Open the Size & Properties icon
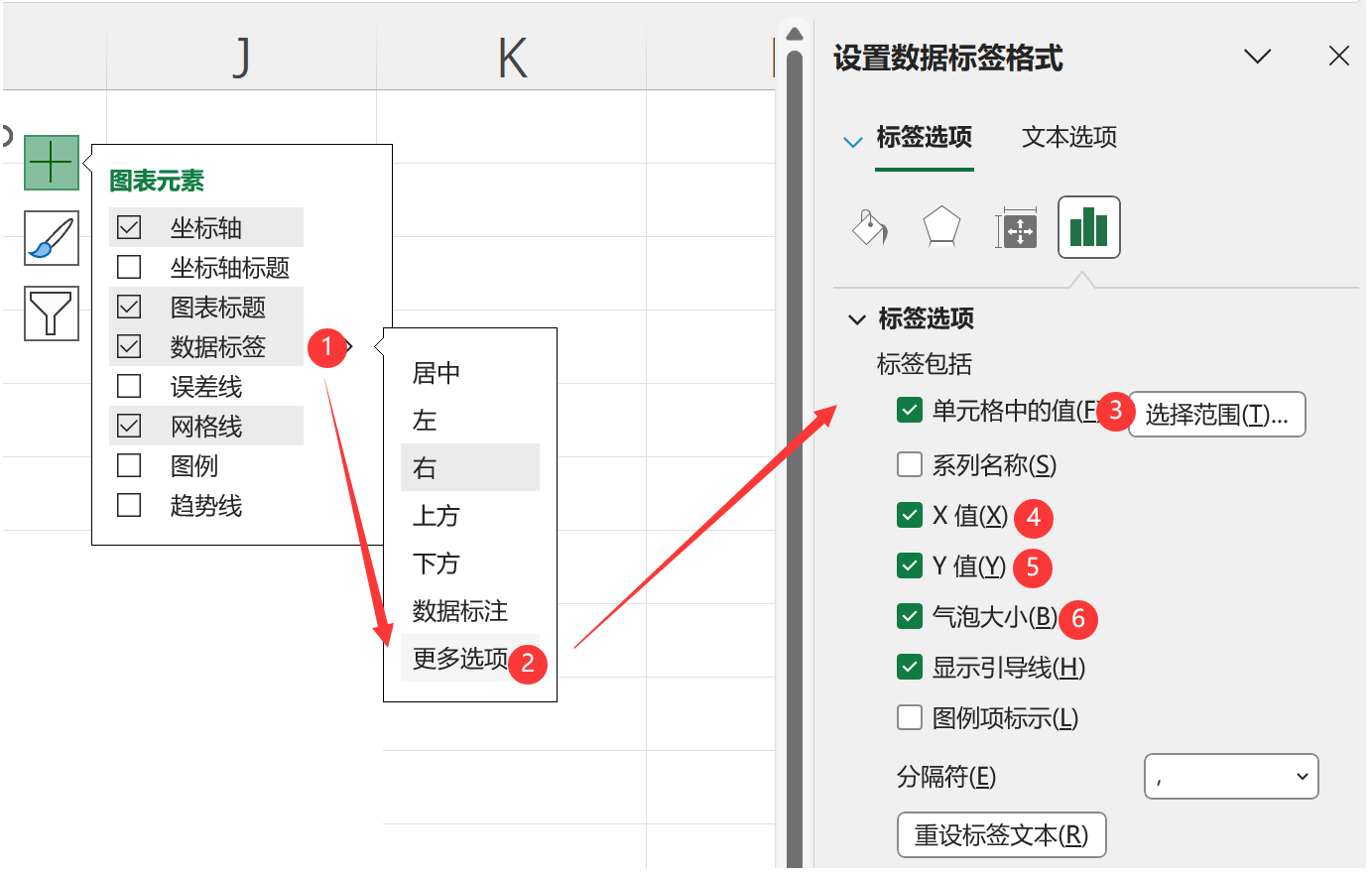Image resolution: width=1372 pixels, height=876 pixels. click(1016, 229)
